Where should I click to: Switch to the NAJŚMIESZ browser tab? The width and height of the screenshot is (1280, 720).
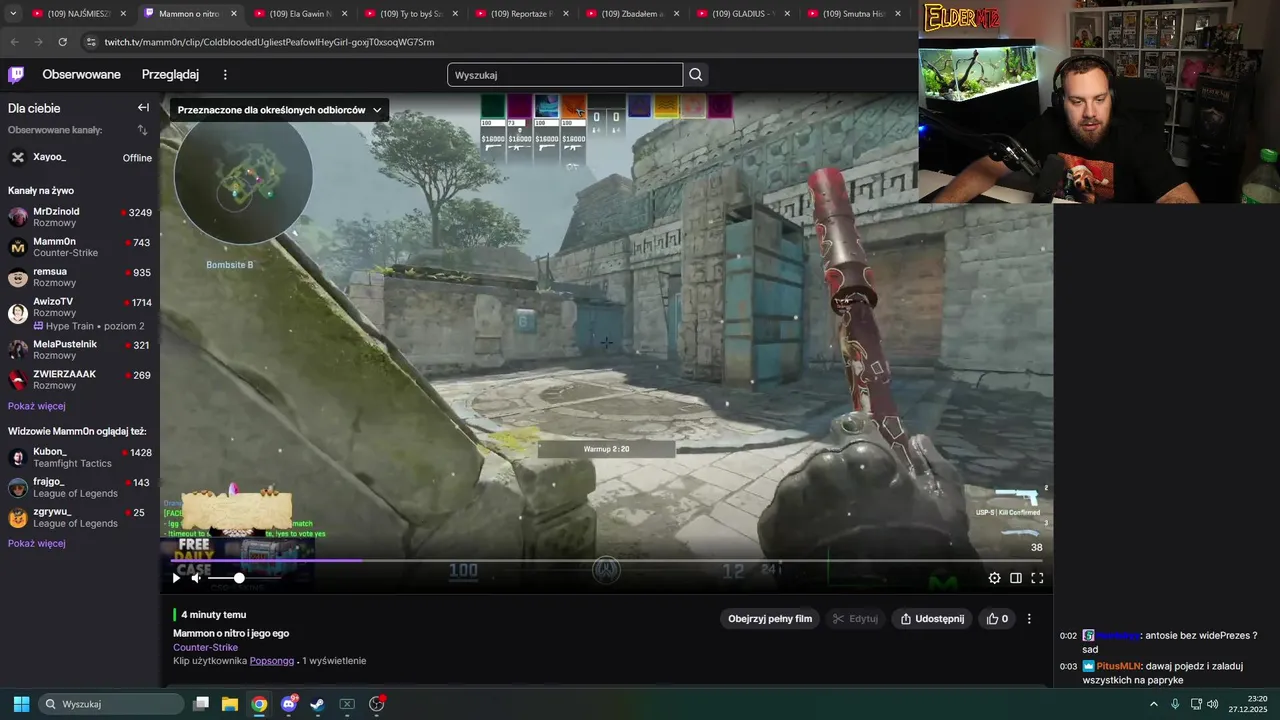[79, 14]
